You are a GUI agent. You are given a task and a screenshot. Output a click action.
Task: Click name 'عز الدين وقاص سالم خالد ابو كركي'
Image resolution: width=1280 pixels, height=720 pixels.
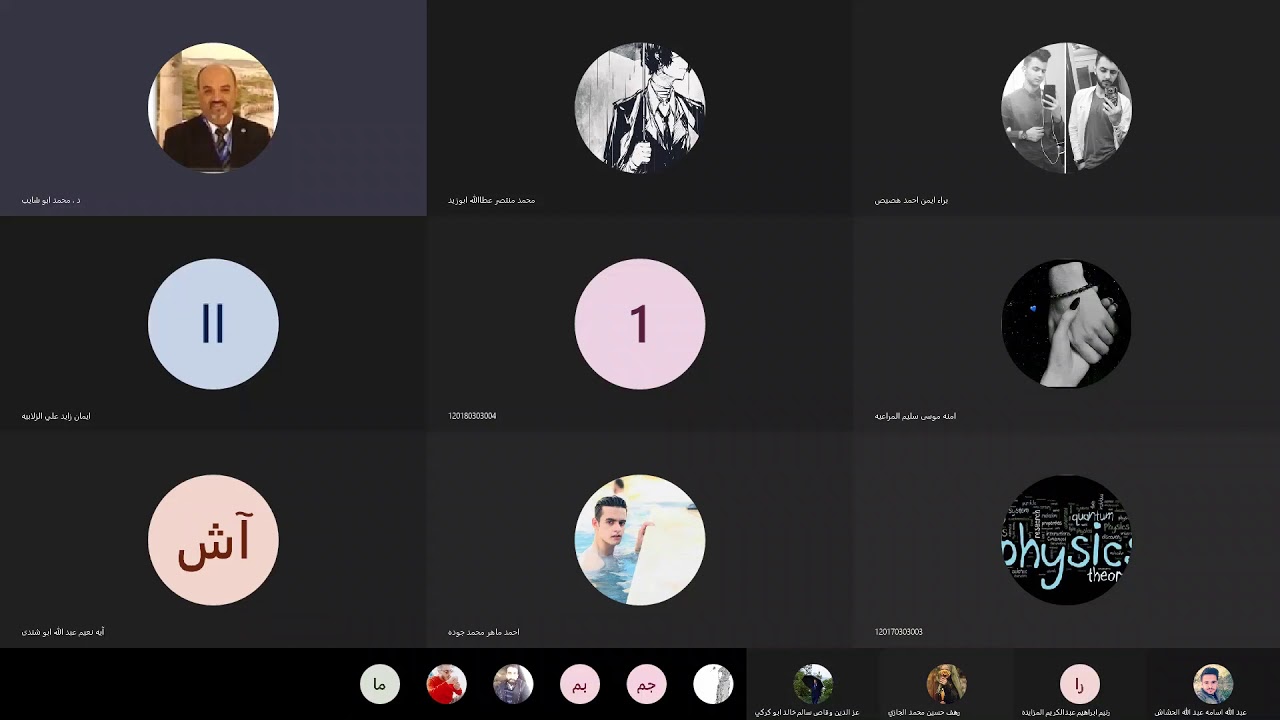807,712
